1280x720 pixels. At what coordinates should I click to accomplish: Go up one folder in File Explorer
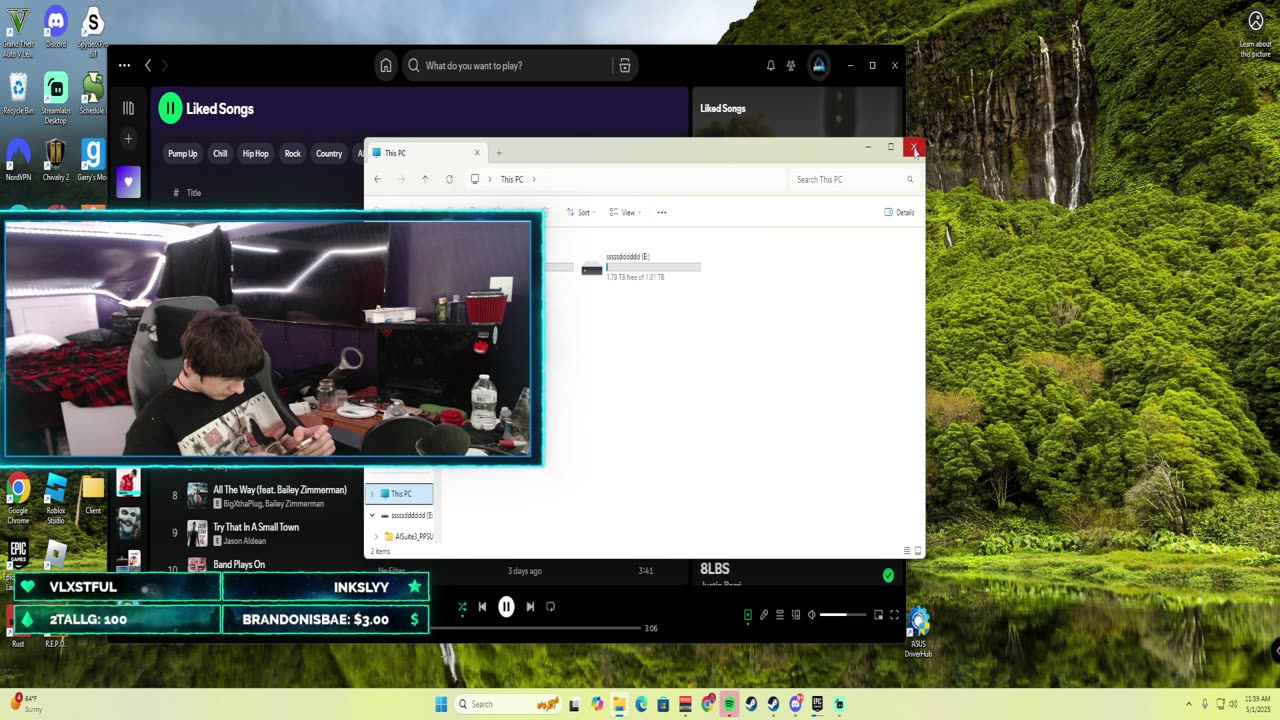[x=425, y=180]
